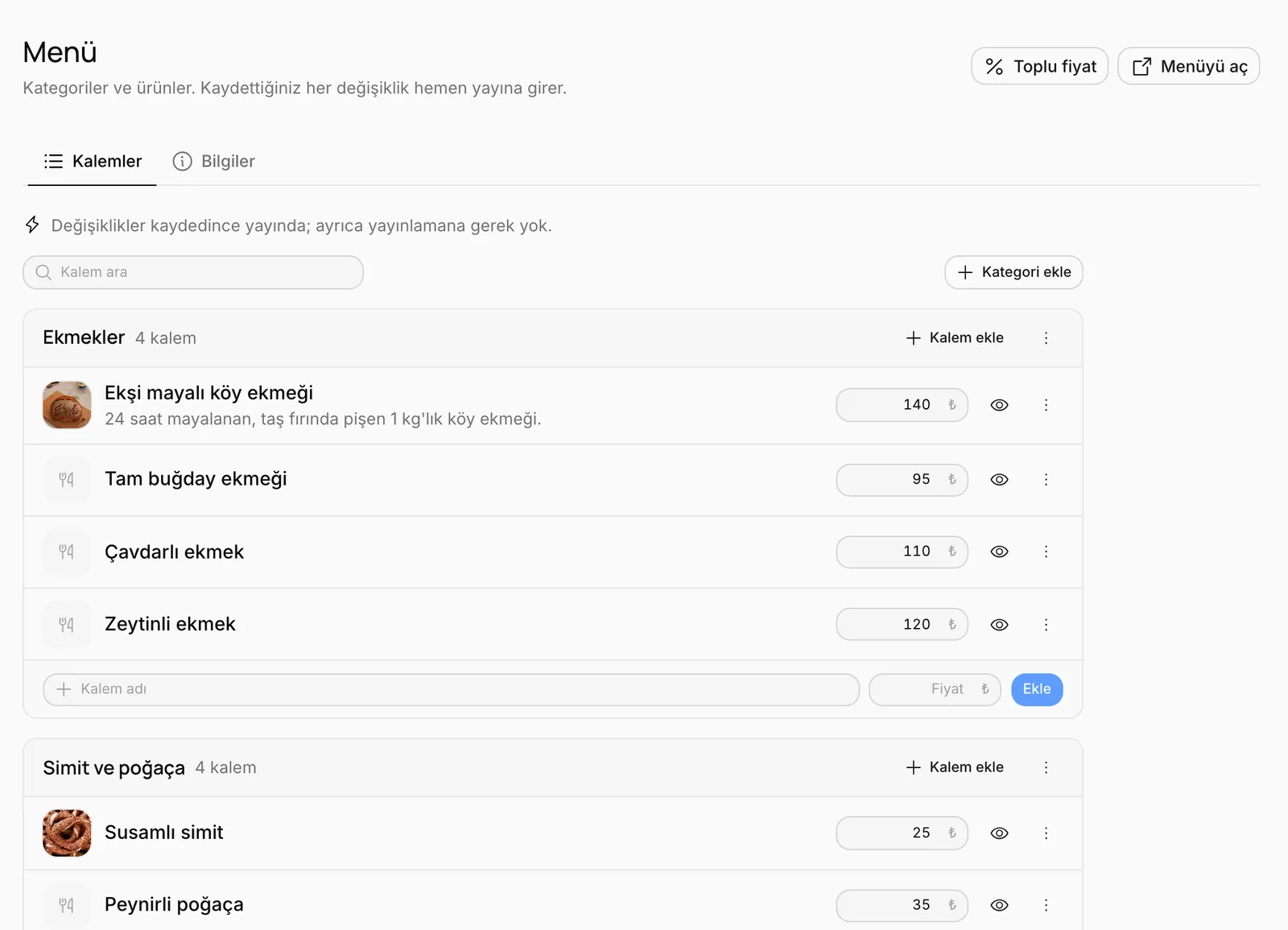Select the Simit ve poğaça category heading

coord(114,768)
